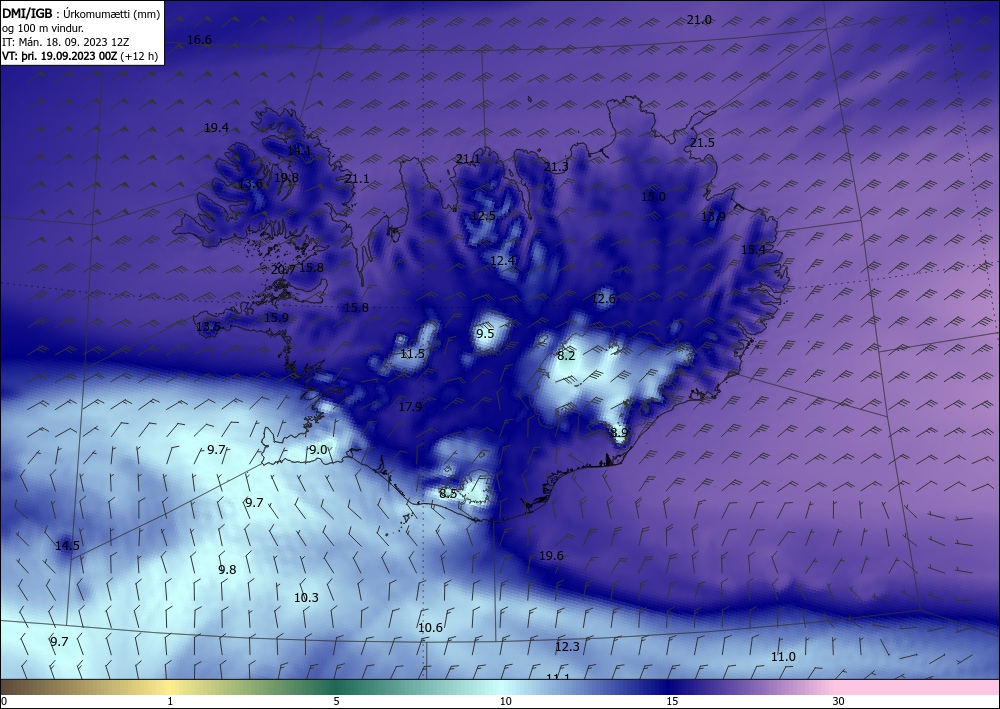The image size is (1000, 709).
Task: Select the IT: Mán. 18. 09. 2023 12Z line
Action: [x=65, y=42]
